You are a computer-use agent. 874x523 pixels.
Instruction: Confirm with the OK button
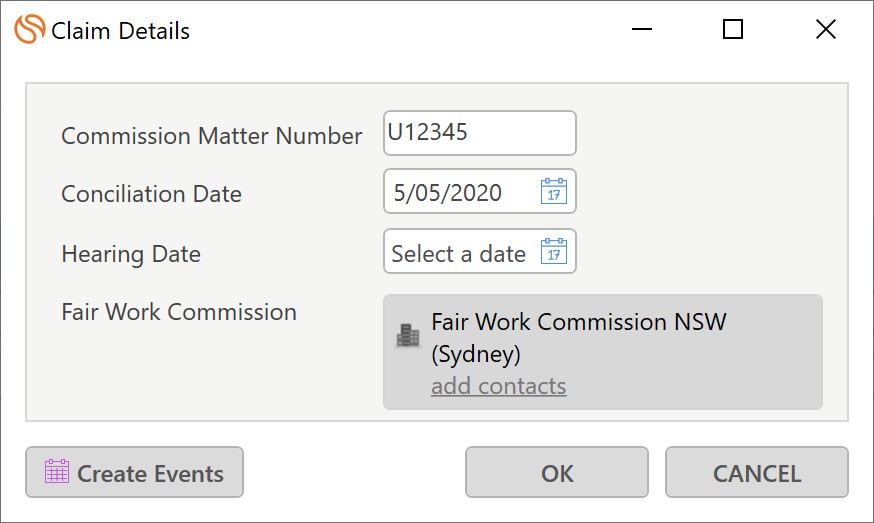tap(557, 472)
